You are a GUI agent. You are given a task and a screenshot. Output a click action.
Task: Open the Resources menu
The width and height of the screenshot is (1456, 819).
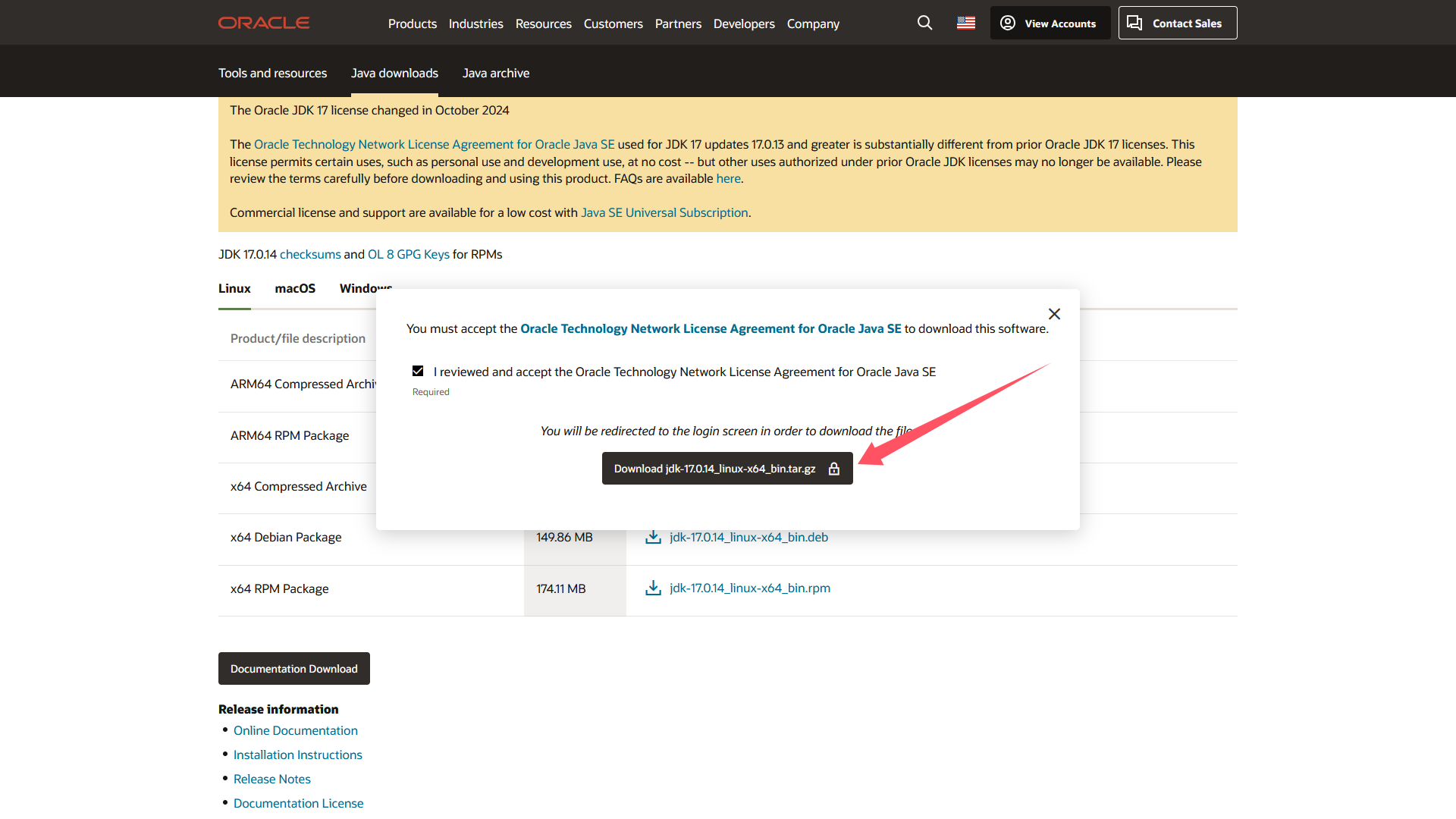(544, 24)
